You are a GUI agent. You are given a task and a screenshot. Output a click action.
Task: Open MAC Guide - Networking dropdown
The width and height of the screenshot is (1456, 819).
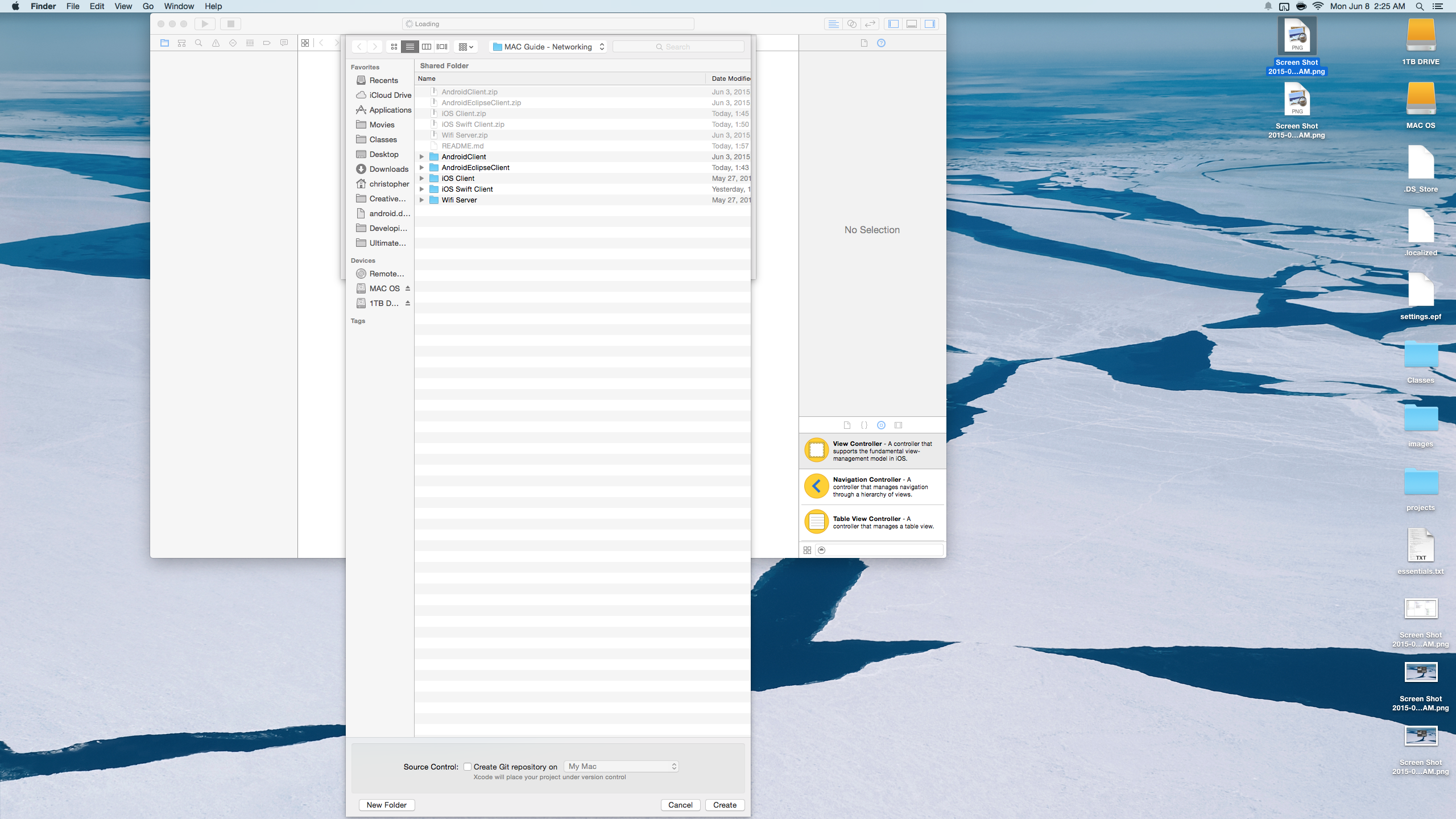pyautogui.click(x=549, y=46)
